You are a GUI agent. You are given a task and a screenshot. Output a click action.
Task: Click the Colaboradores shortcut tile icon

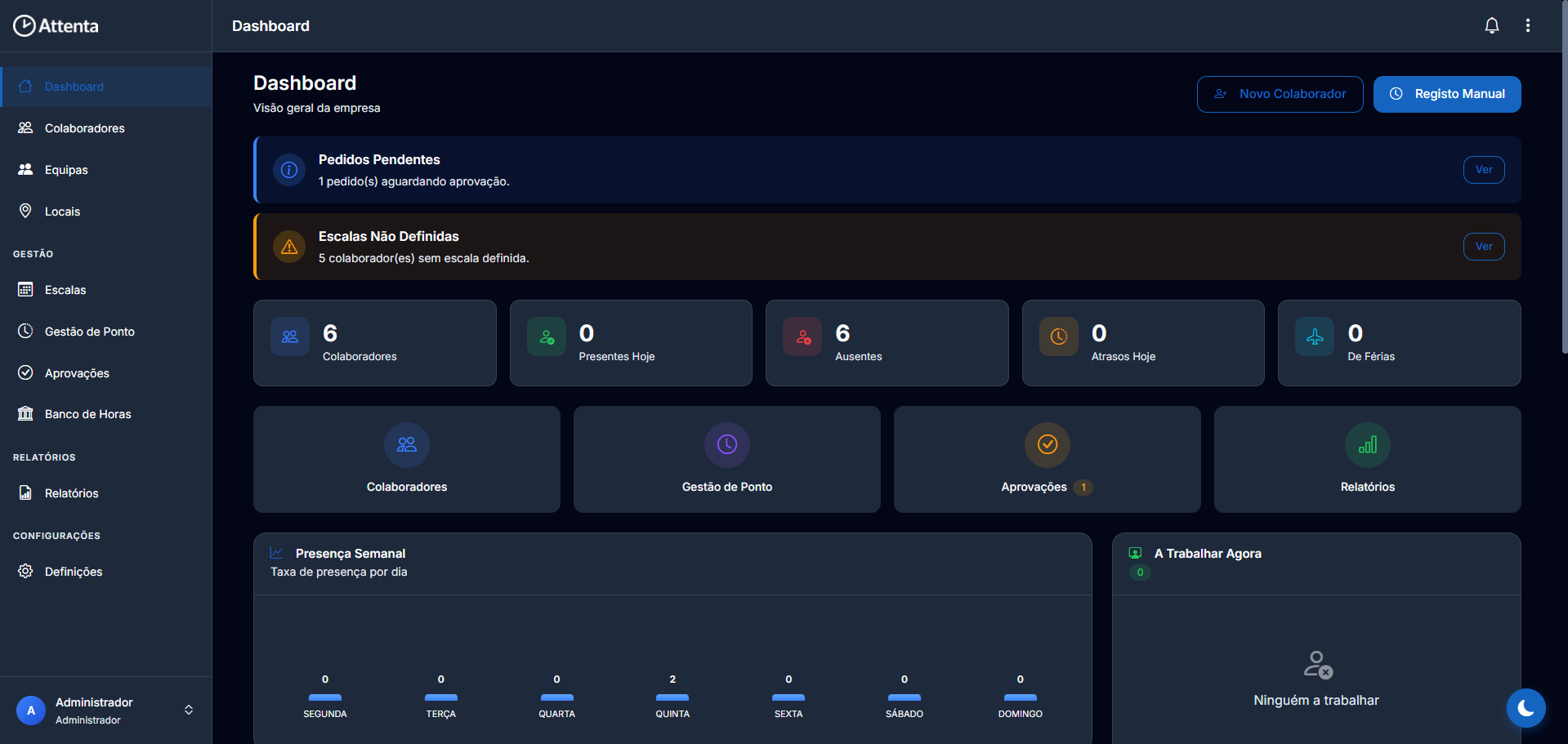pos(407,444)
